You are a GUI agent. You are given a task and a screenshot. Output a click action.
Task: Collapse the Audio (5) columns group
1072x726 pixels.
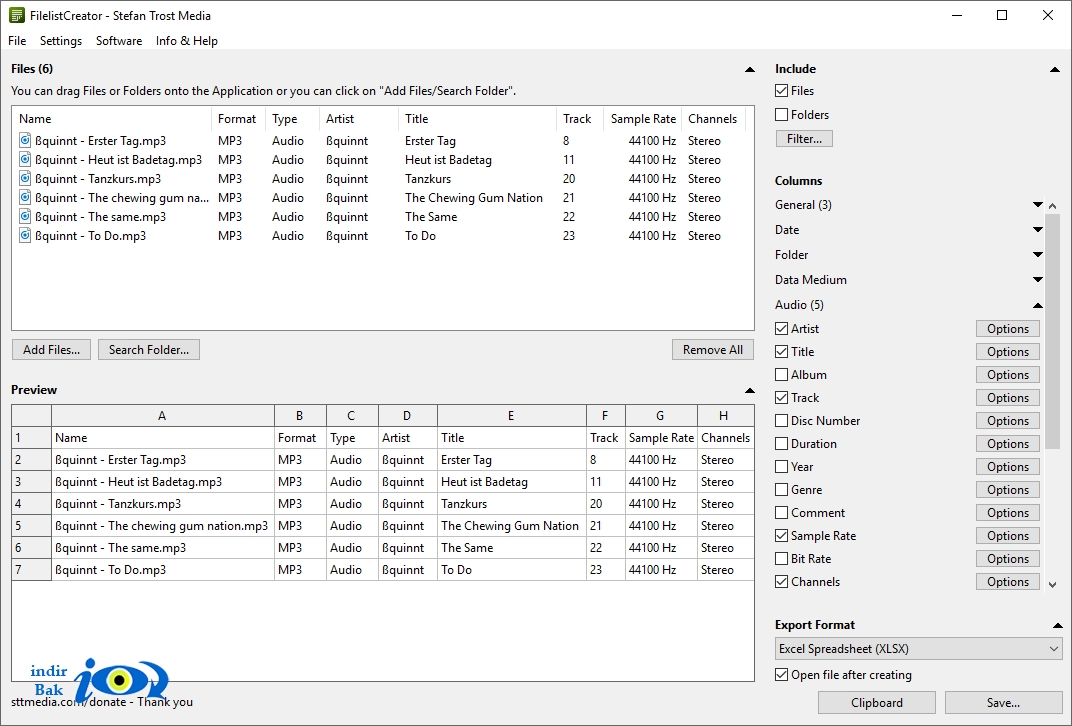tap(1038, 305)
